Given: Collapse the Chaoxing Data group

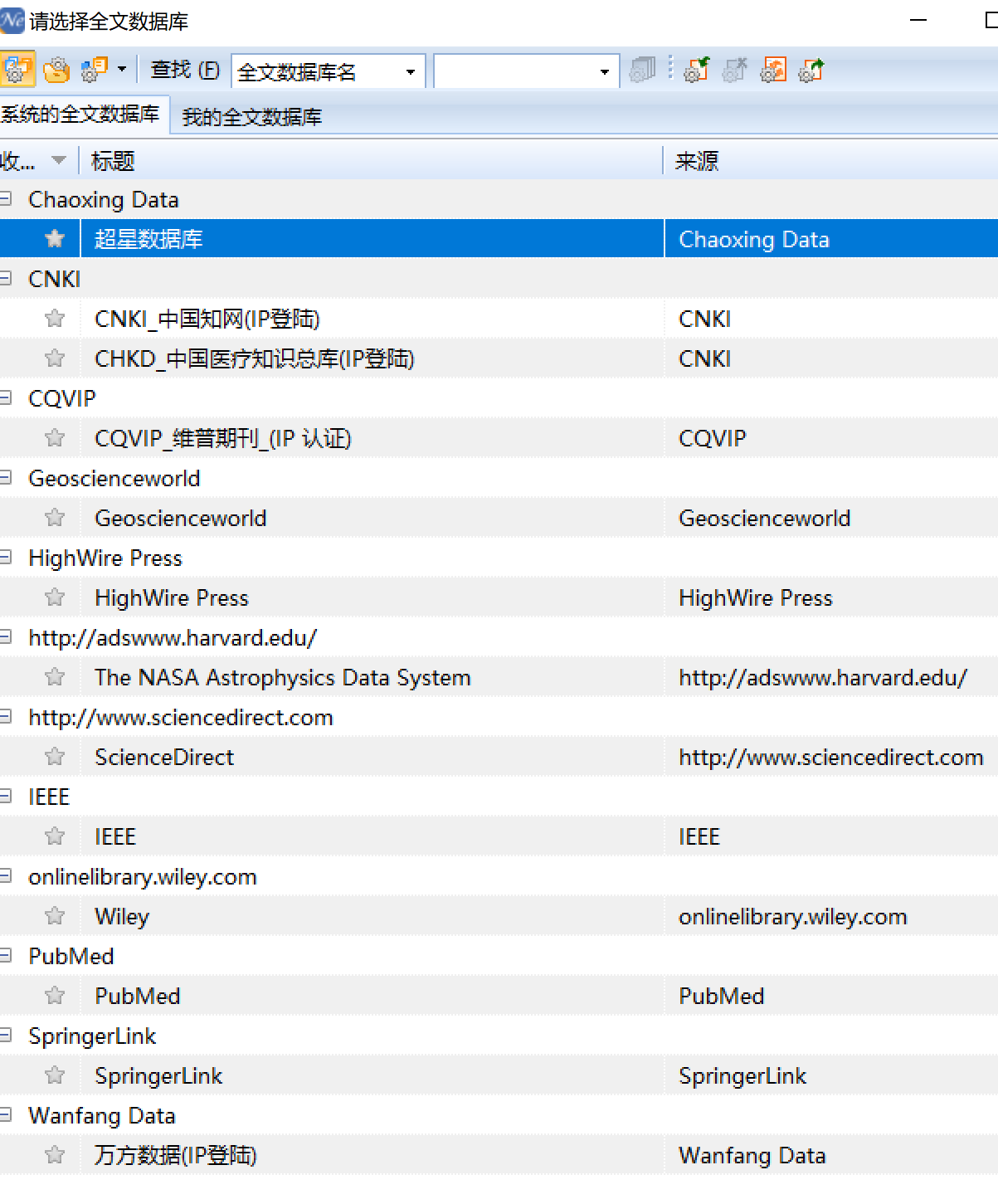Looking at the screenshot, I should pos(6,199).
